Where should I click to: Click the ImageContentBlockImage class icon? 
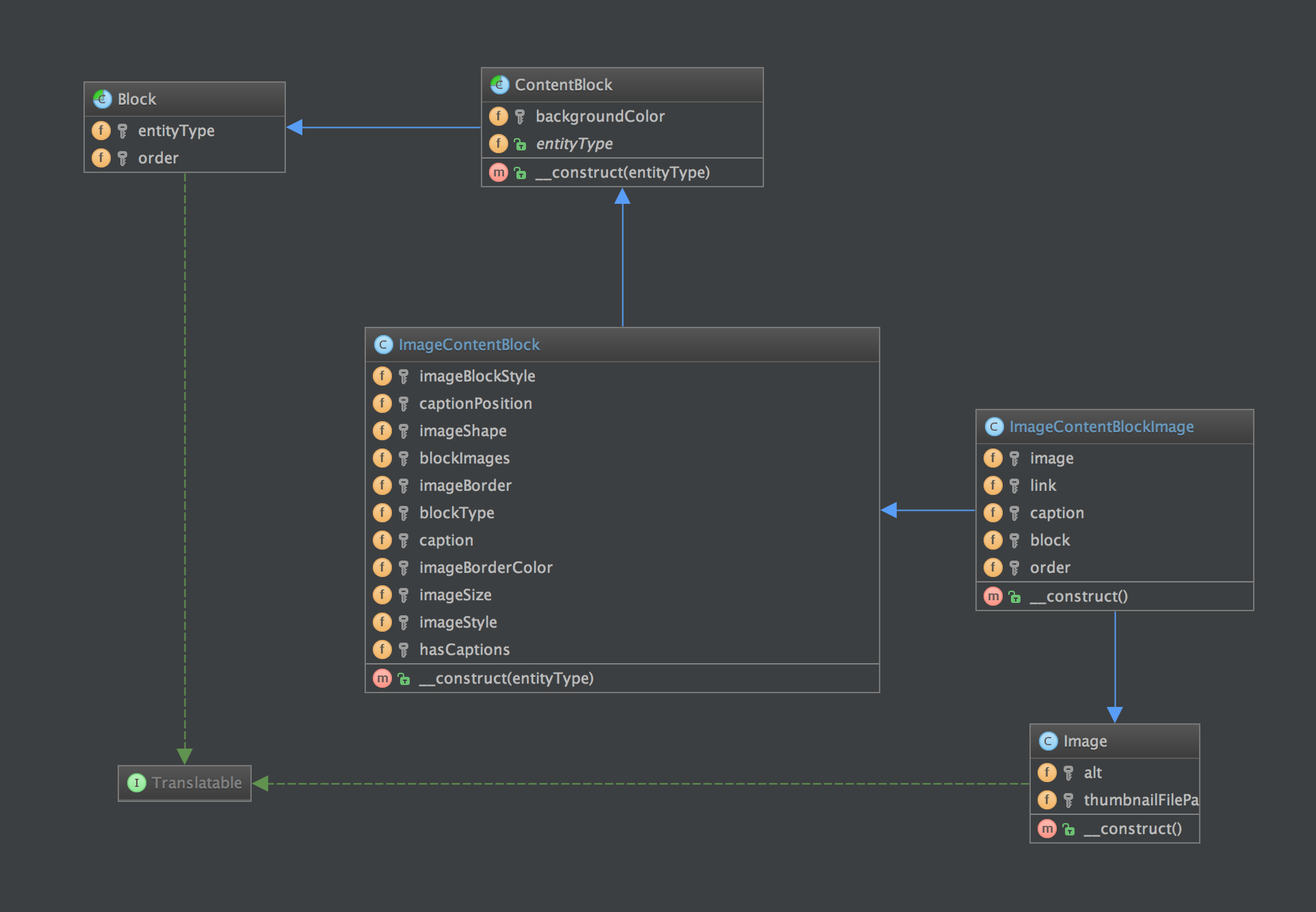pos(995,427)
